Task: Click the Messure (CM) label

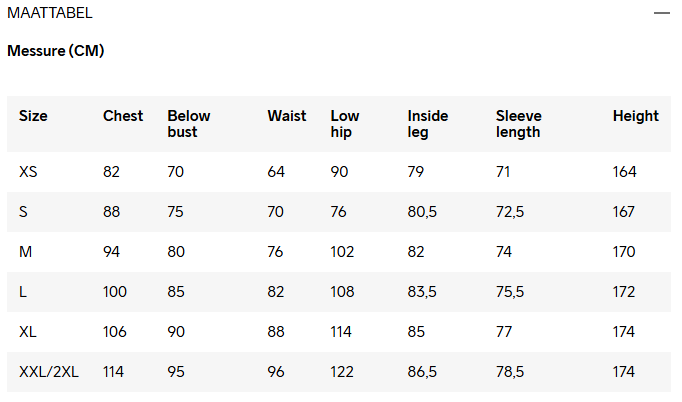Action: (x=56, y=51)
